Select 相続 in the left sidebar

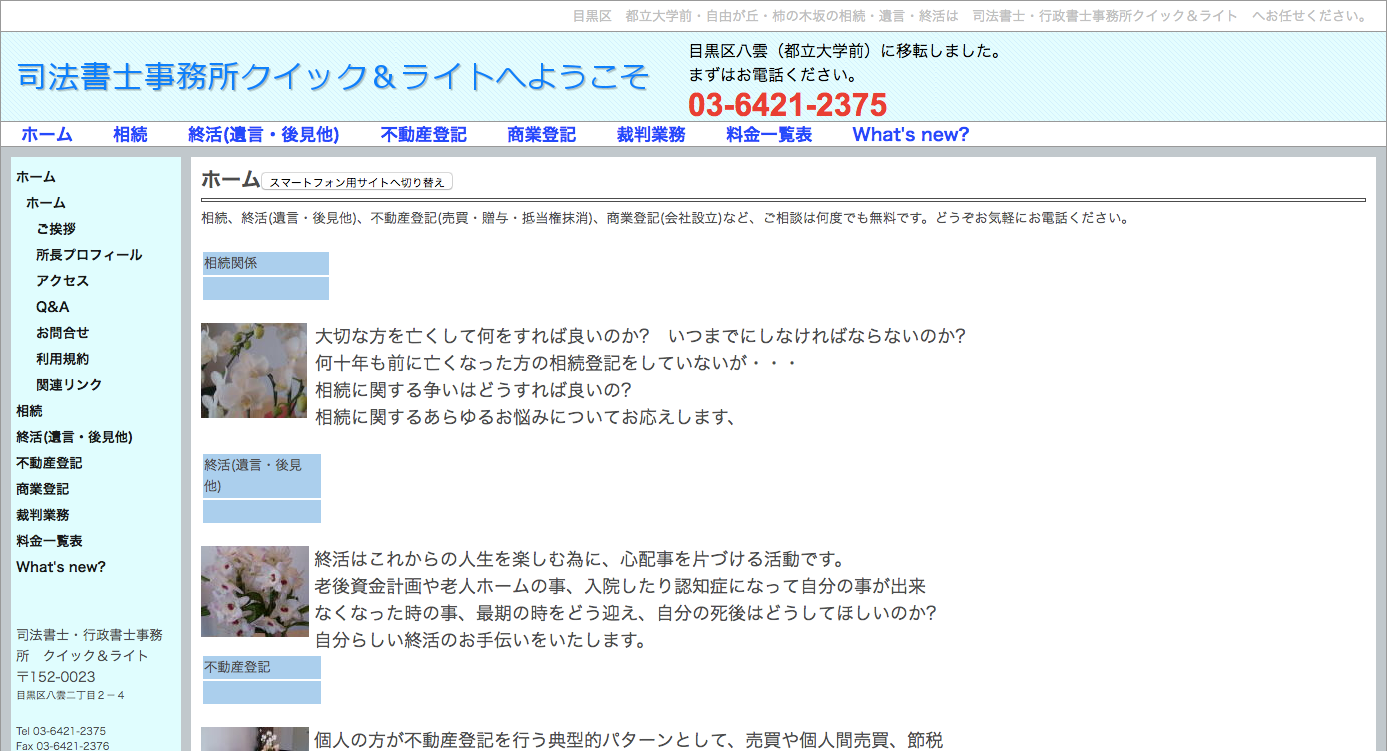28,410
